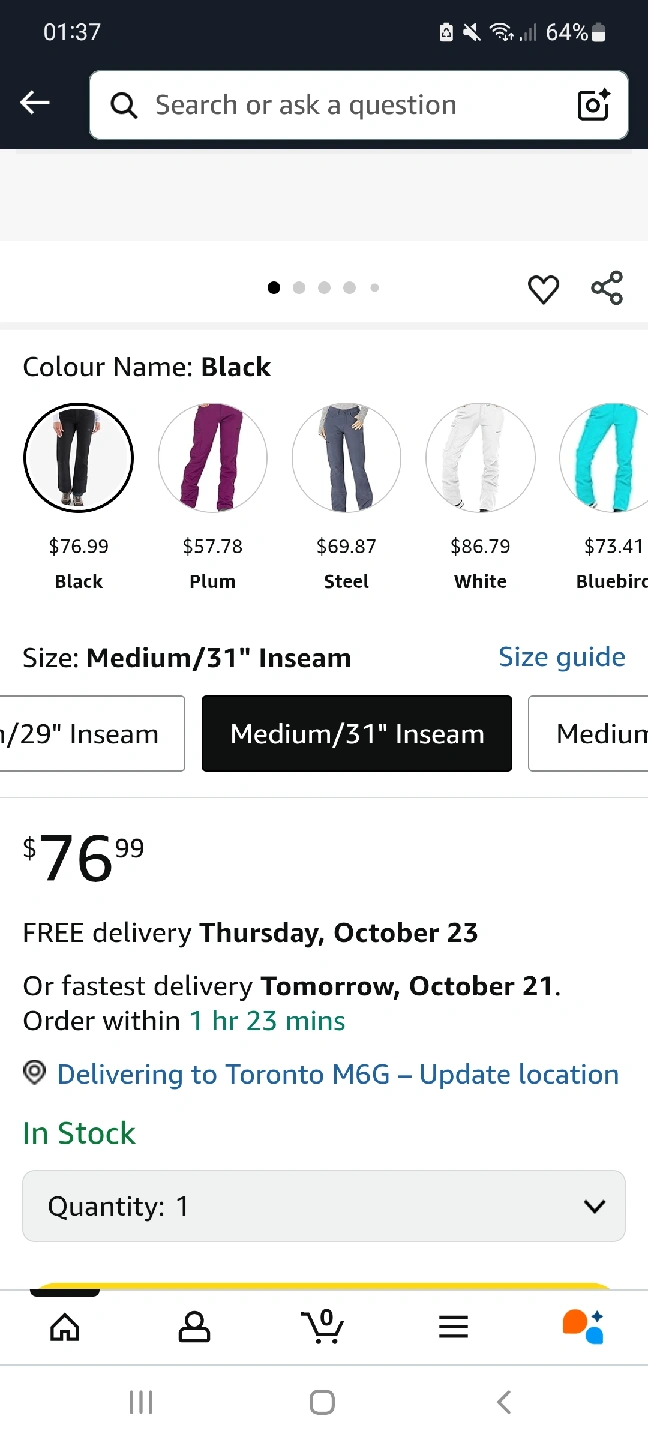The height and width of the screenshot is (1440, 648).
Task: Open the hamburger menu tab
Action: [453, 1327]
